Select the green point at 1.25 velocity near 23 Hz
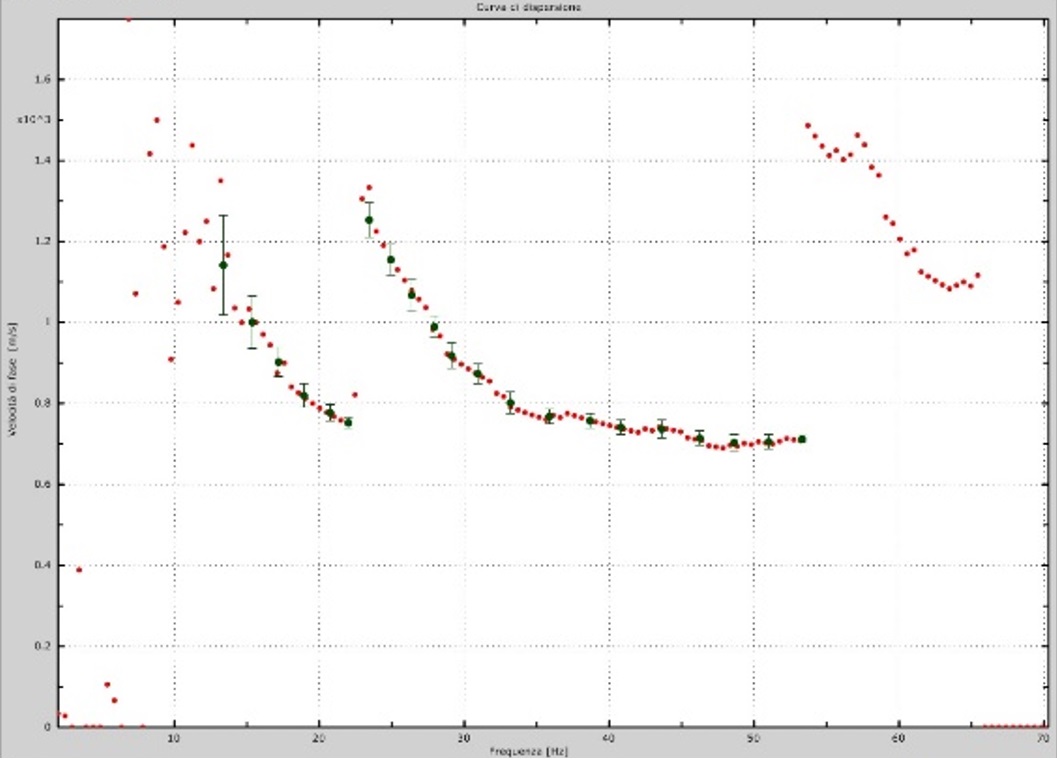The image size is (1057, 759). (369, 220)
